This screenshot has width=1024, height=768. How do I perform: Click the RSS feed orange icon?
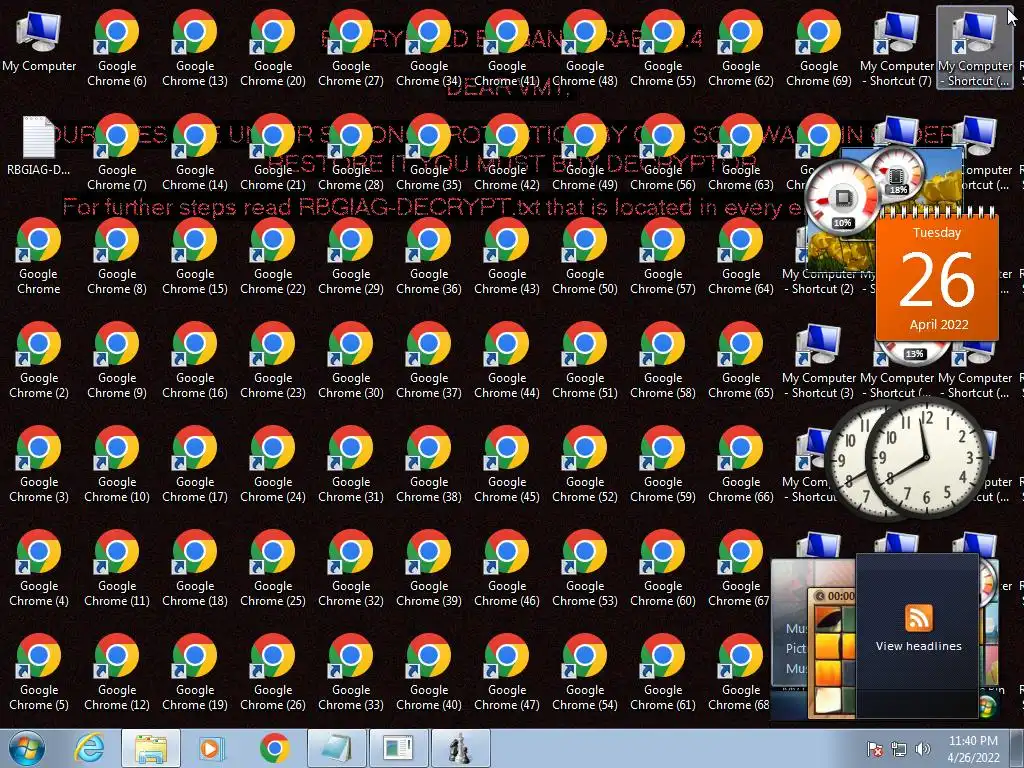(918, 618)
